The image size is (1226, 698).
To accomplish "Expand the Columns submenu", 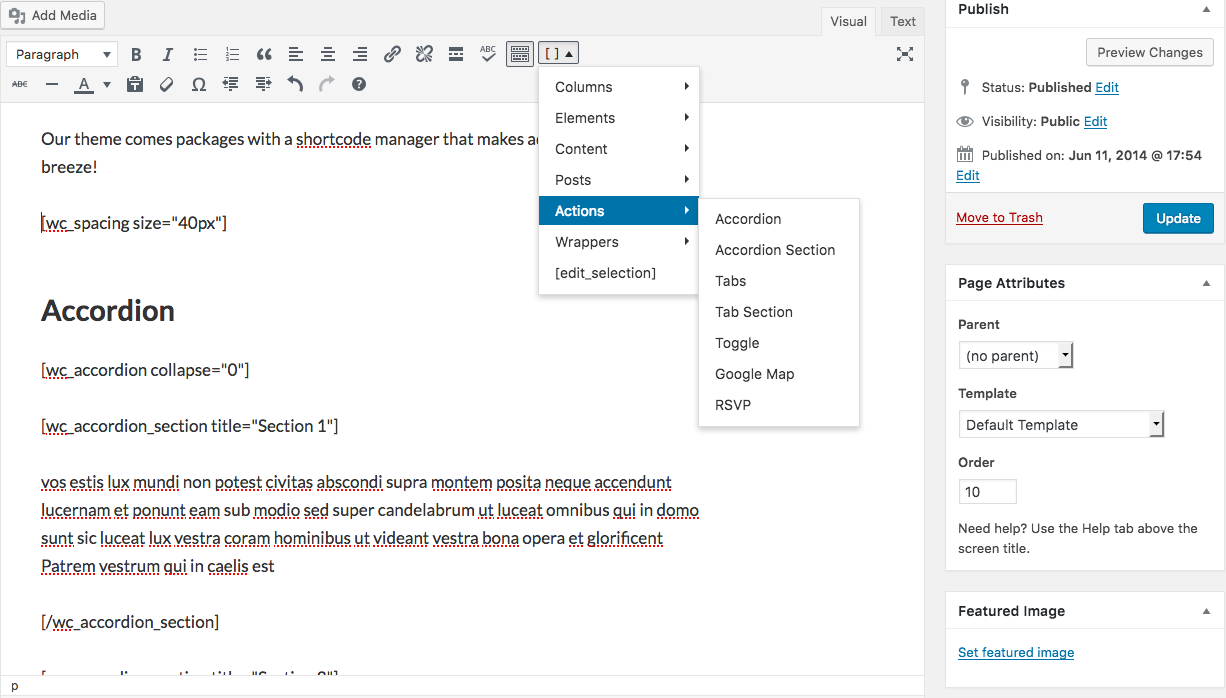I will (619, 87).
